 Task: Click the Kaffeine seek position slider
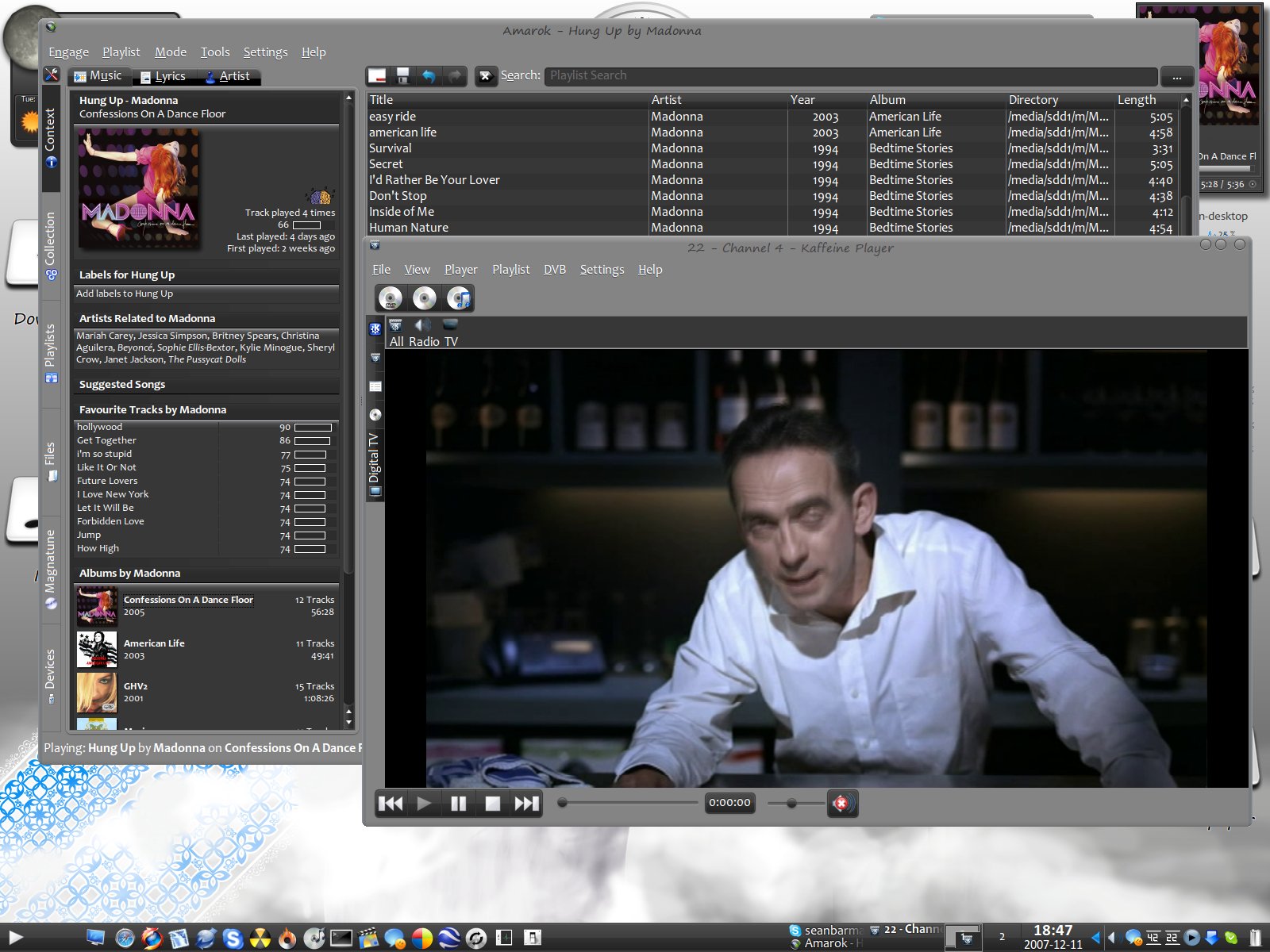coord(627,803)
